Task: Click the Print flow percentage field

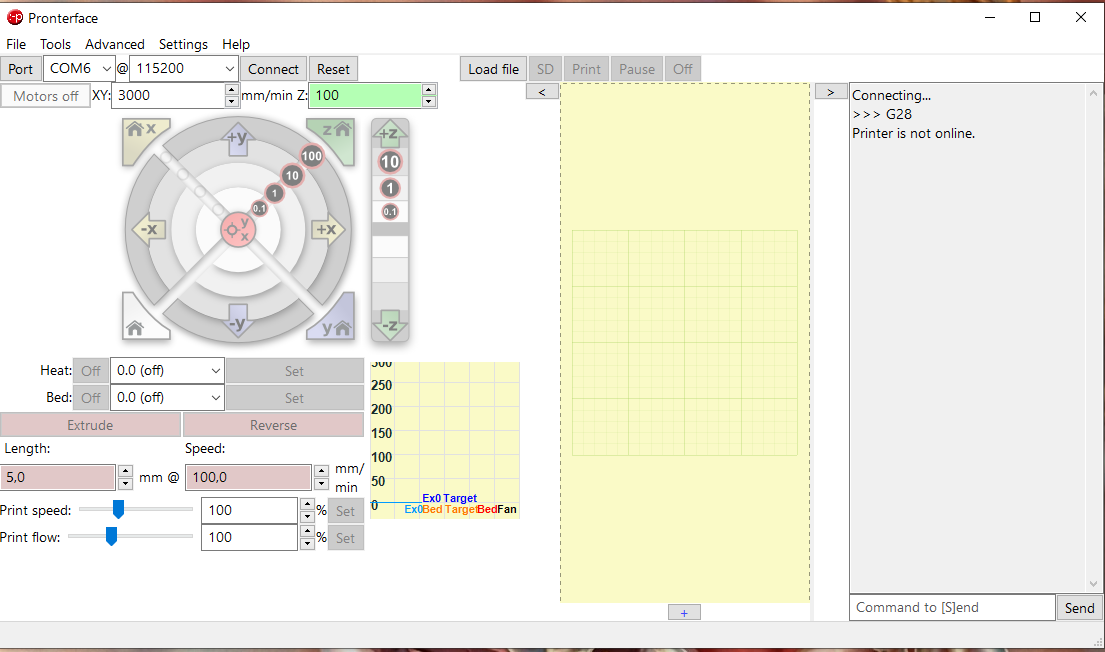Action: tap(249, 537)
